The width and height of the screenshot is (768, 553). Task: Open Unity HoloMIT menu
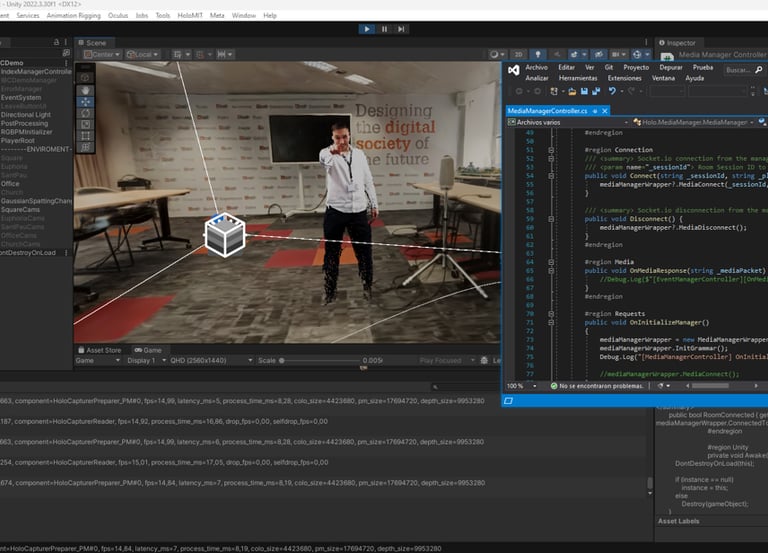(190, 16)
